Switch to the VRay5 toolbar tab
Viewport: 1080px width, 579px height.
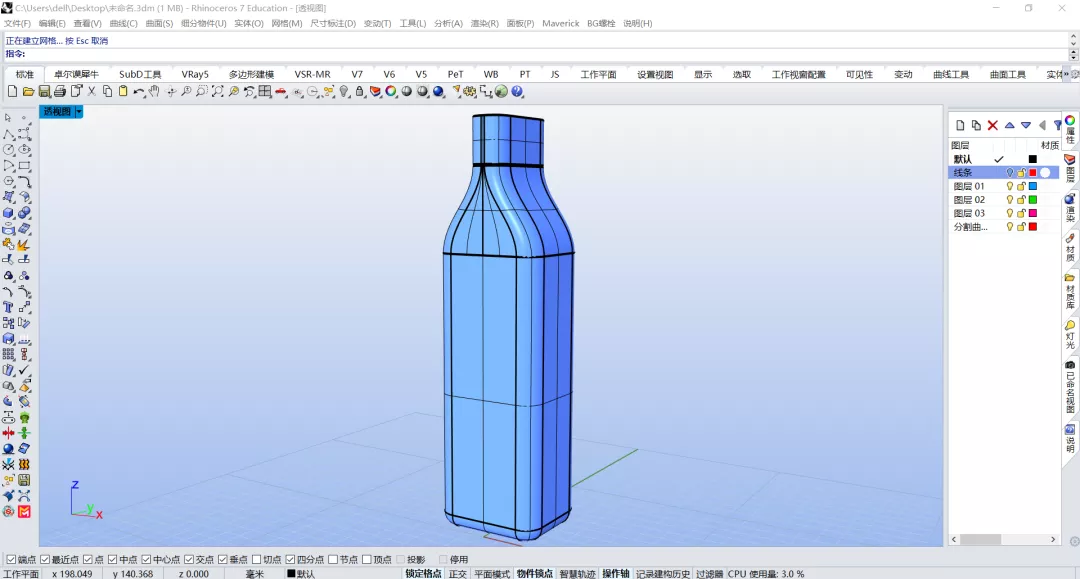pyautogui.click(x=195, y=74)
